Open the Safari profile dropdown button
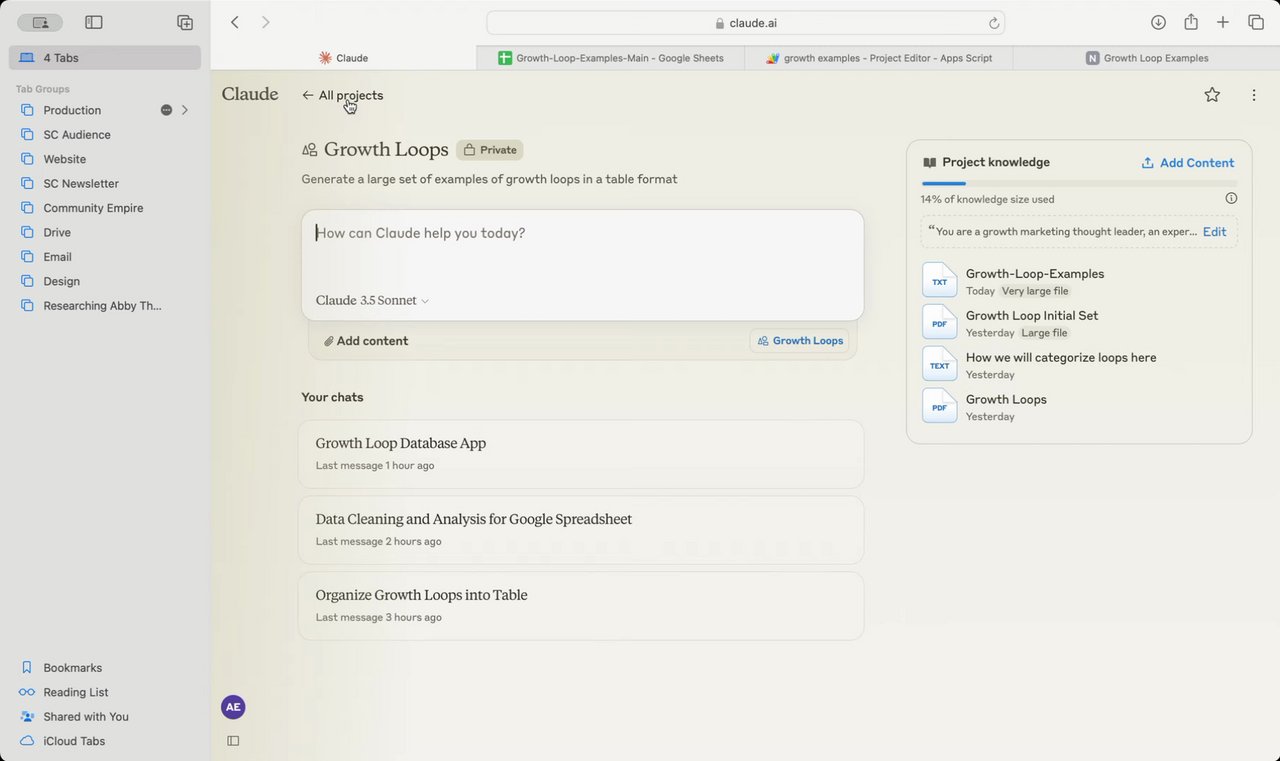1280x761 pixels. pyautogui.click(x=40, y=22)
